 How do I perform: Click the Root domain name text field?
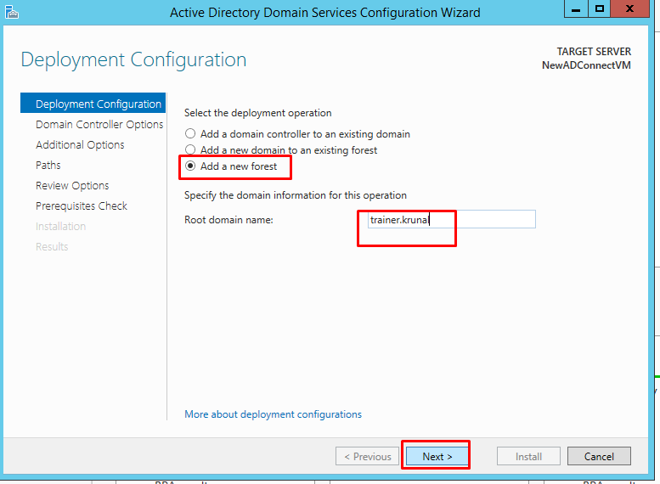[x=446, y=219]
